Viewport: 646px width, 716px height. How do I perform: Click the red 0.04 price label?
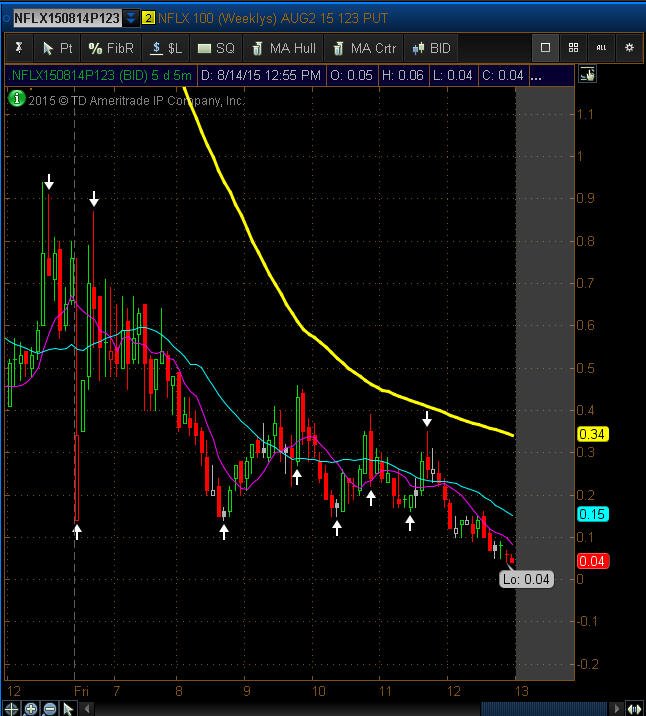pyautogui.click(x=593, y=561)
